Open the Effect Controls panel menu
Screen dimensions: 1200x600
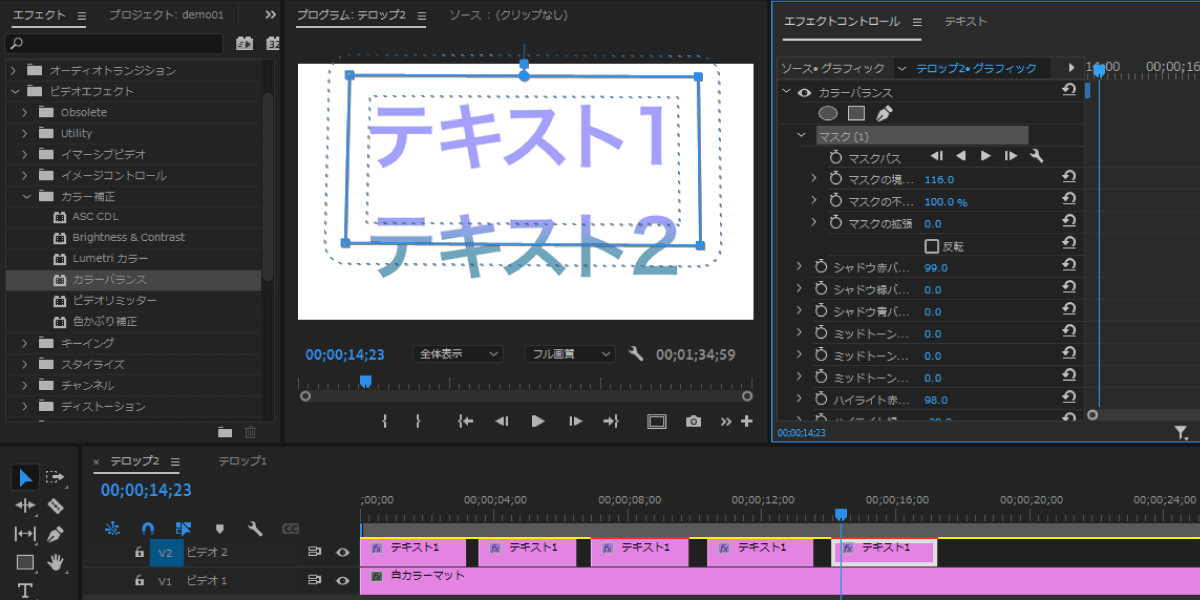click(918, 21)
